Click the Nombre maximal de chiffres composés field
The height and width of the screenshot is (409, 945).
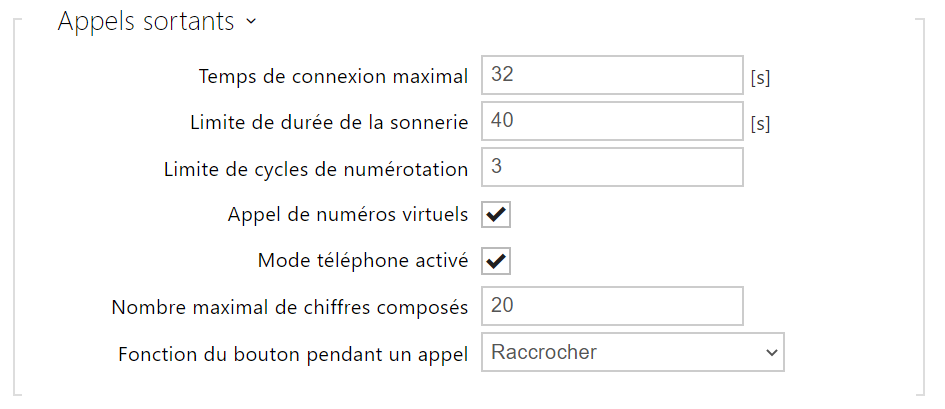612,306
